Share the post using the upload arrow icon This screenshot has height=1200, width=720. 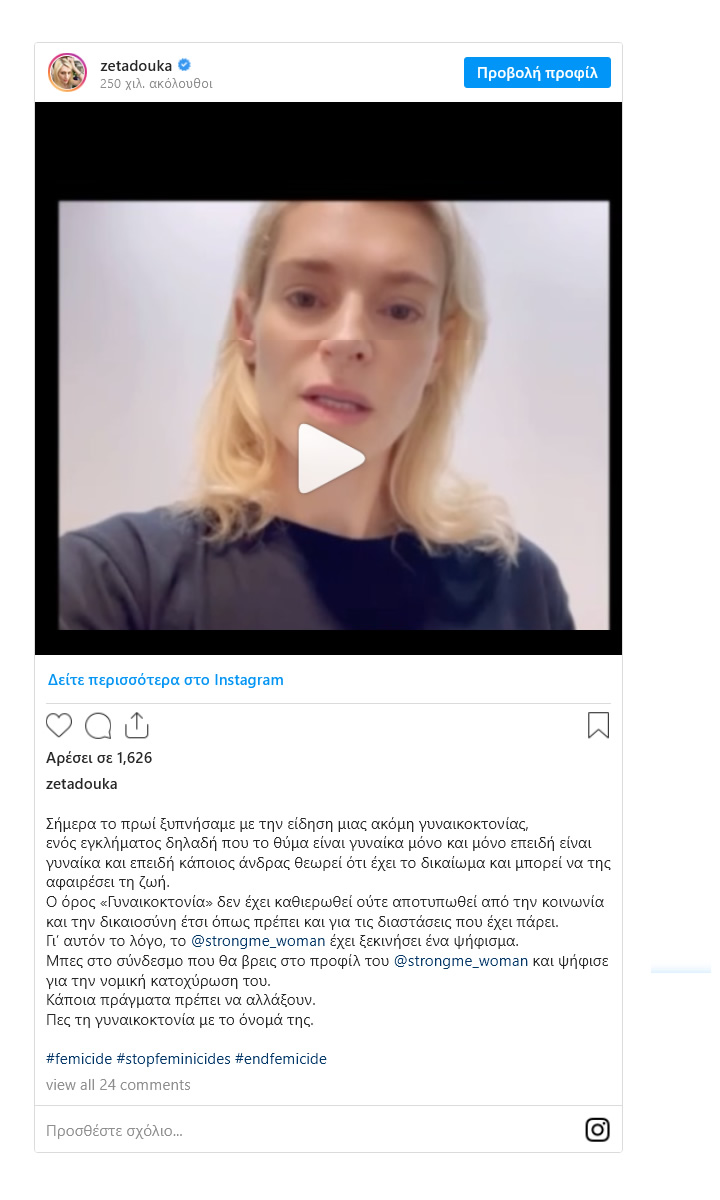pyautogui.click(x=137, y=726)
